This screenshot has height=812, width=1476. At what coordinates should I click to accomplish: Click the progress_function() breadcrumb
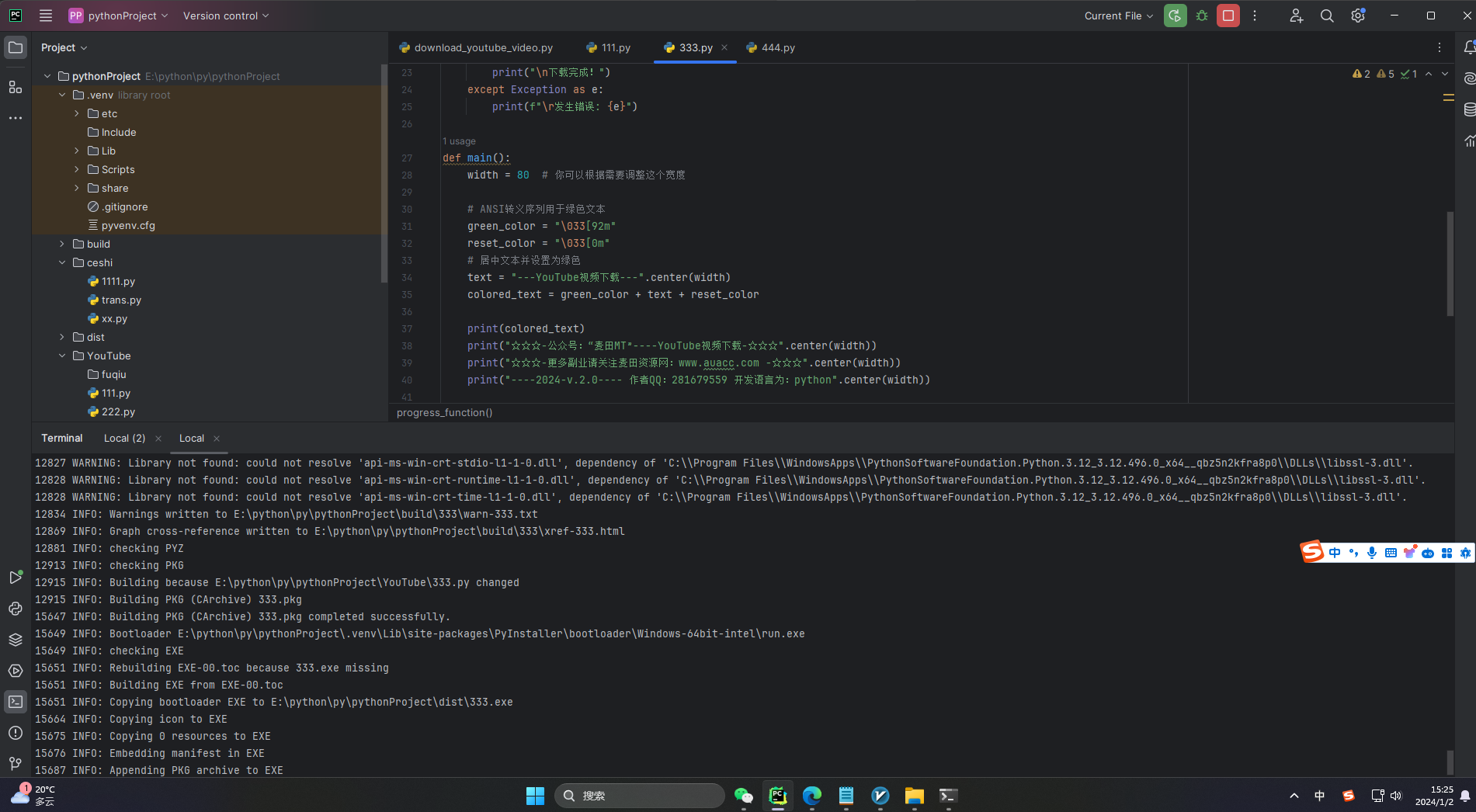444,412
